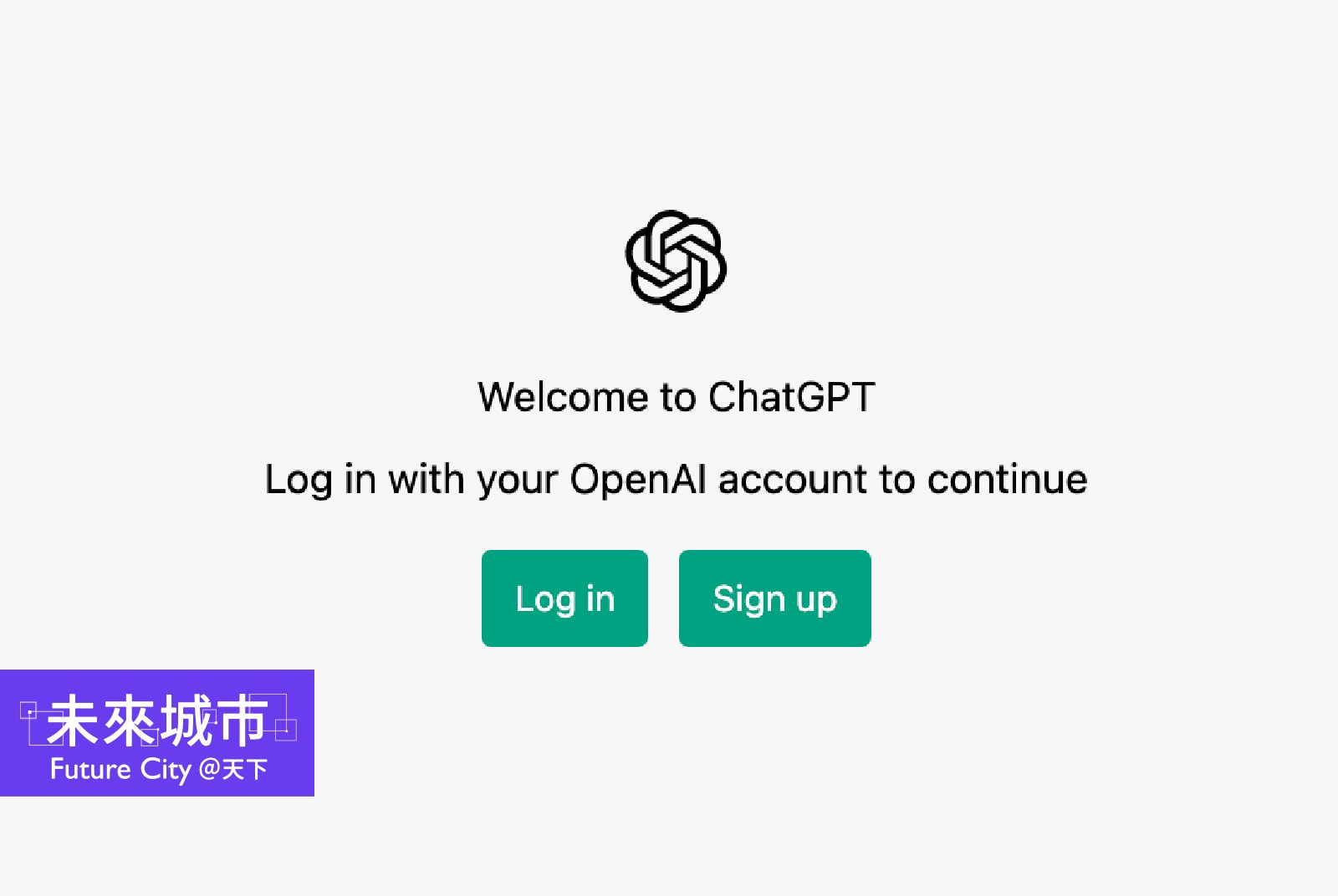1338x896 pixels.
Task: Click the purple Future City watermark badge
Action: 157,733
